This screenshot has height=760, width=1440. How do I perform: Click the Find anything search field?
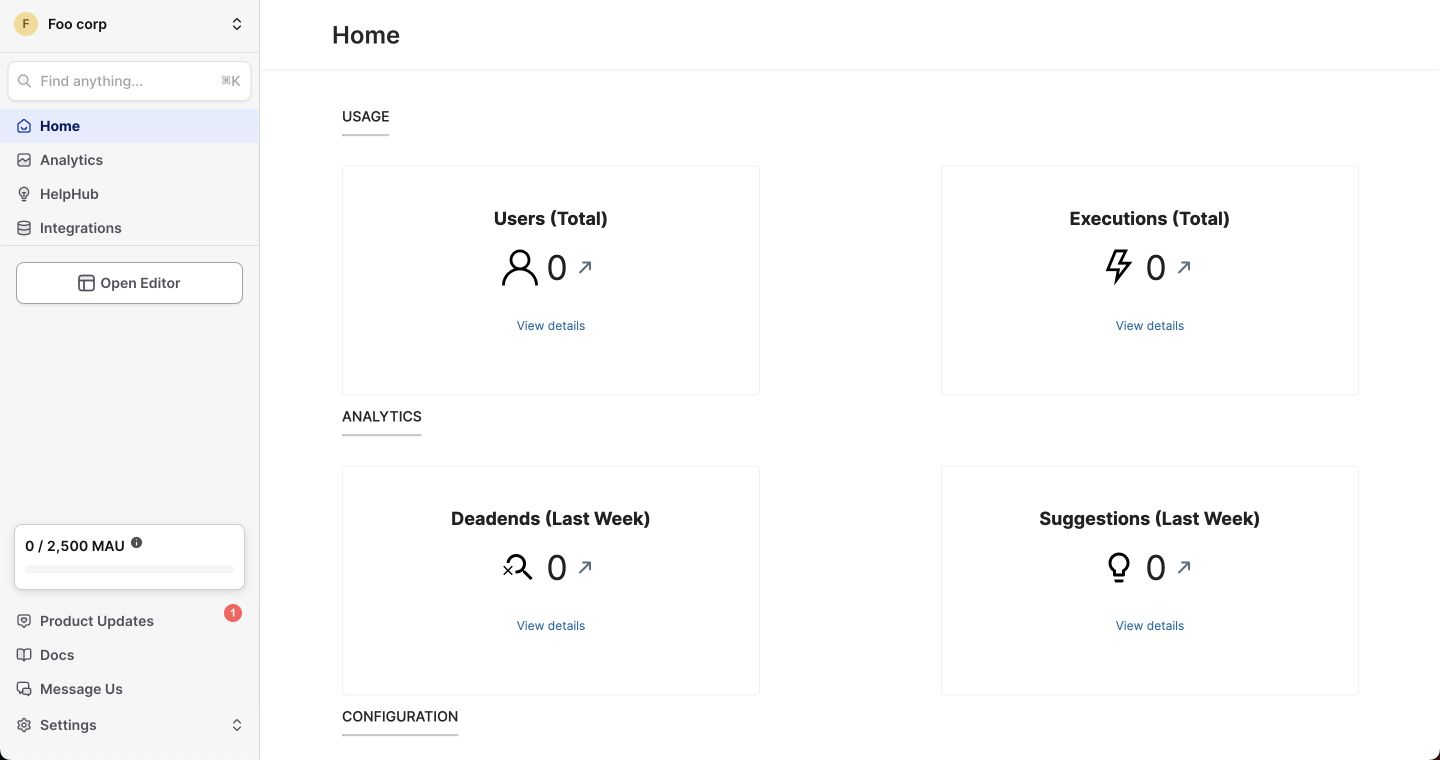pos(128,81)
